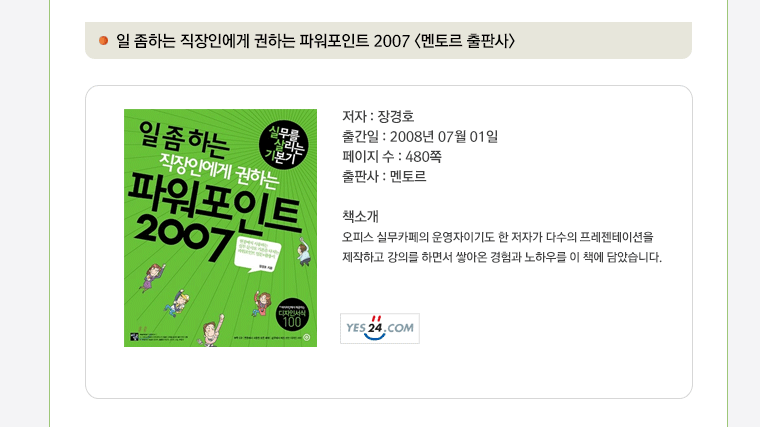Screen dimensions: 760x427
Task: Click the white speech bubble on book cover
Action: tap(257, 254)
